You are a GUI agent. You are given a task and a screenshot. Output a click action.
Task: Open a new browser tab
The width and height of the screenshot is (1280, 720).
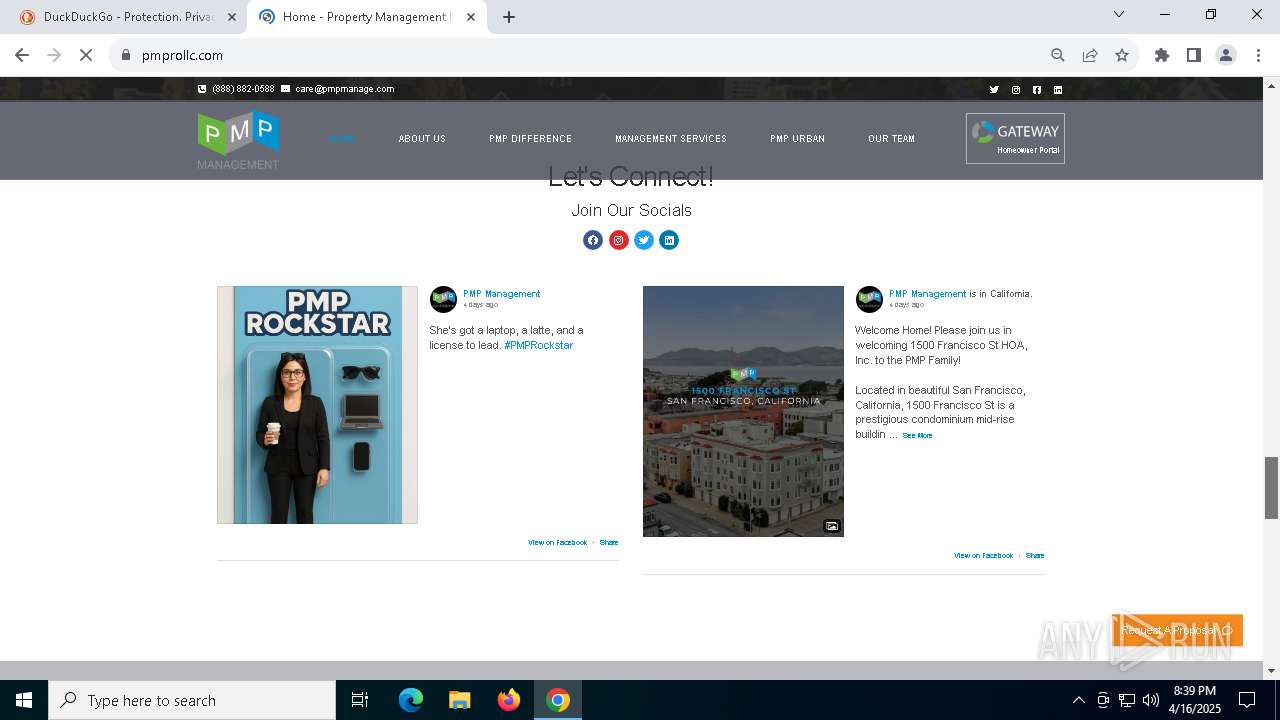click(509, 17)
